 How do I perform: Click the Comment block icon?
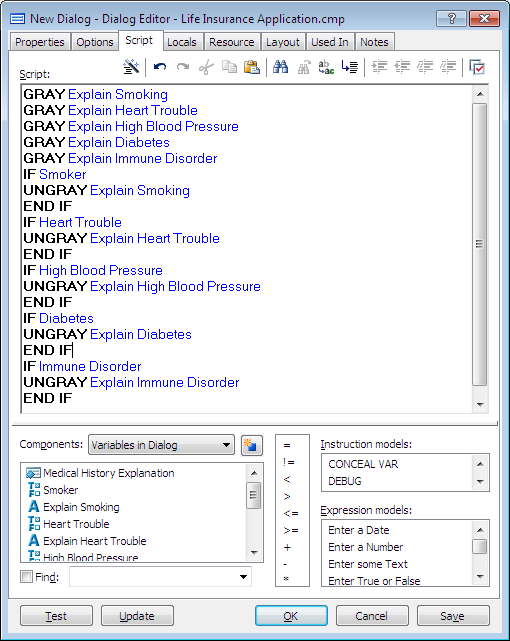tap(425, 67)
